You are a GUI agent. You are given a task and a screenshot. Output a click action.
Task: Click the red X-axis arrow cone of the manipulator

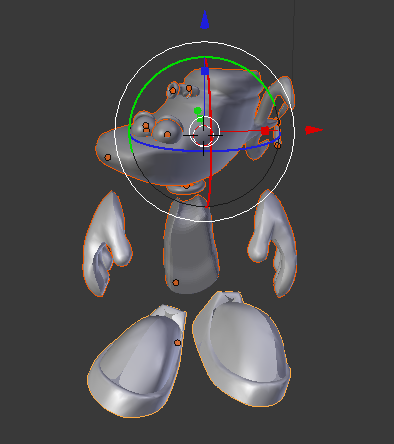[314, 130]
